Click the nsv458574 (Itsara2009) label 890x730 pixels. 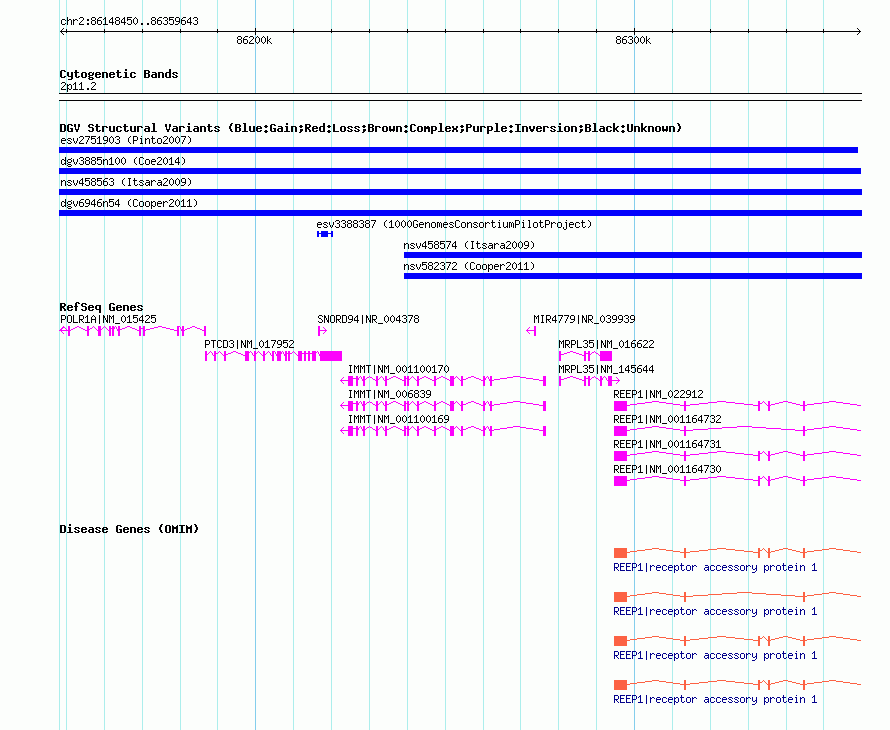pyautogui.click(x=469, y=245)
